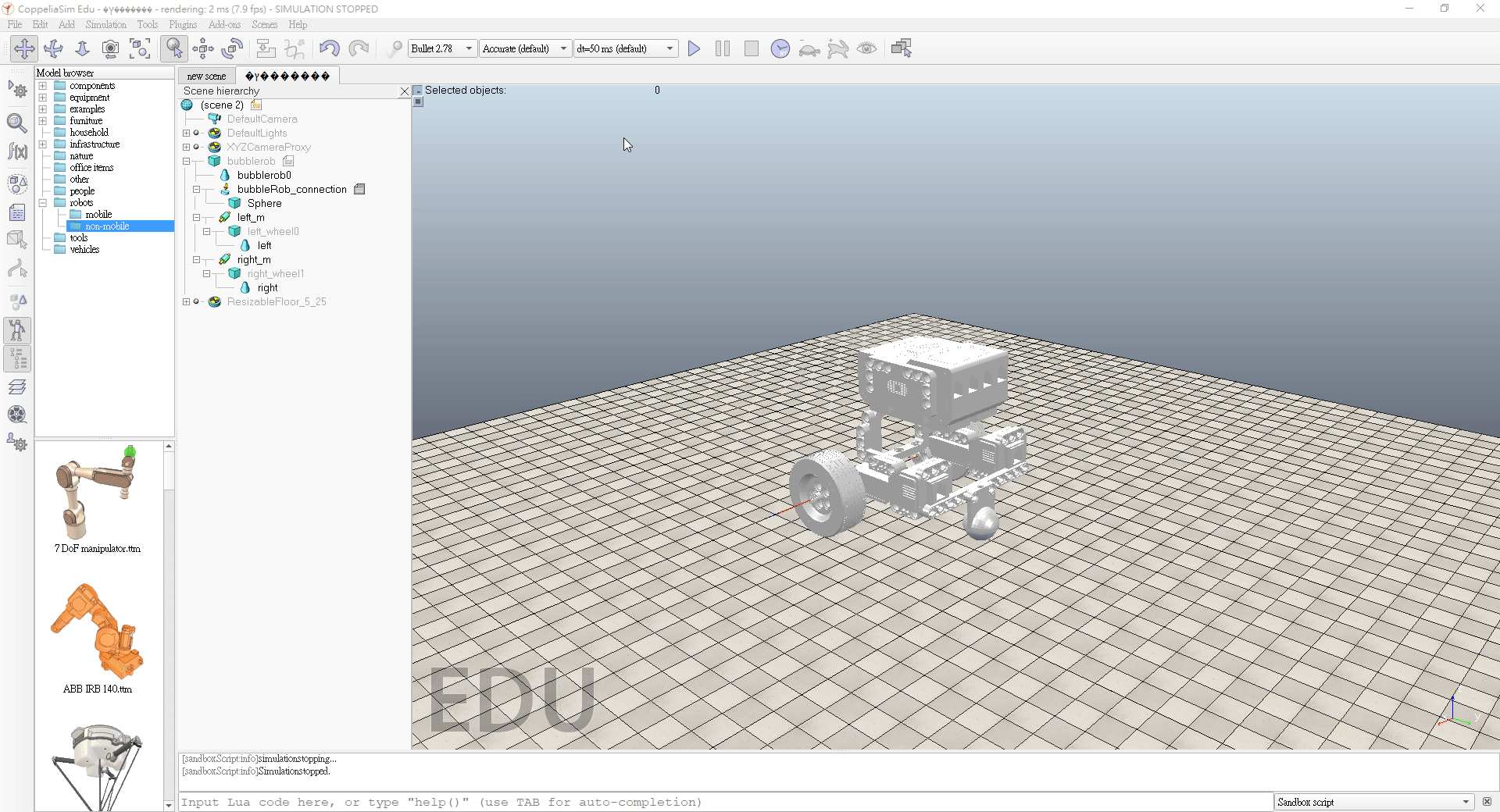Close the scene hierarchy panel
Viewport: 1500px width, 812px height.
pyautogui.click(x=405, y=91)
